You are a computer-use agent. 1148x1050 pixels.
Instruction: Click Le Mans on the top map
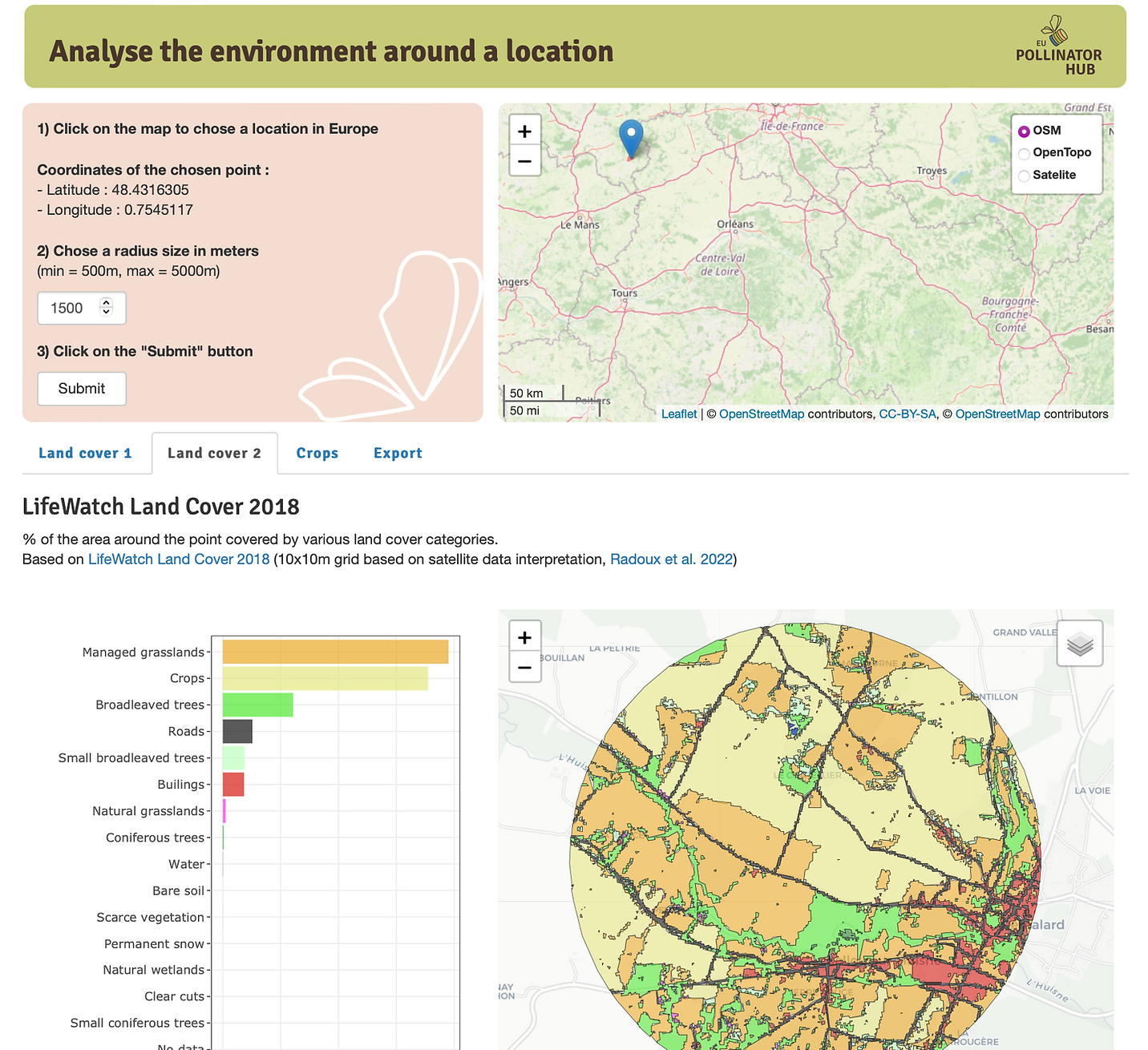tap(580, 225)
